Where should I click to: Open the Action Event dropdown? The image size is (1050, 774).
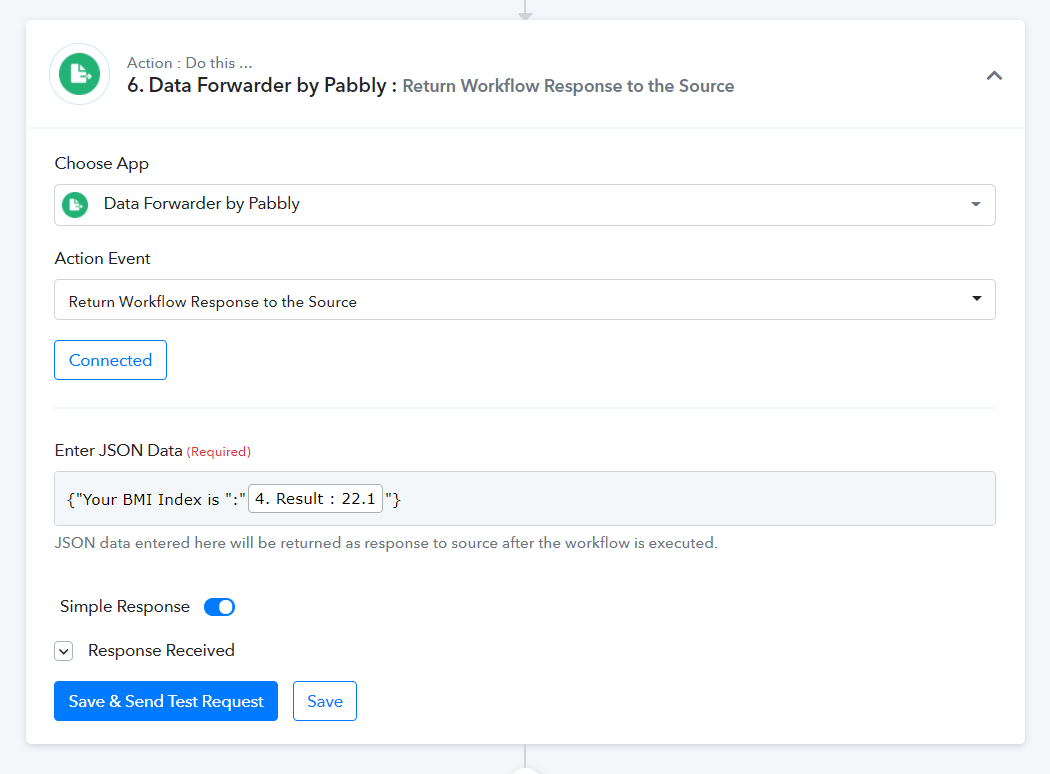tap(524, 300)
